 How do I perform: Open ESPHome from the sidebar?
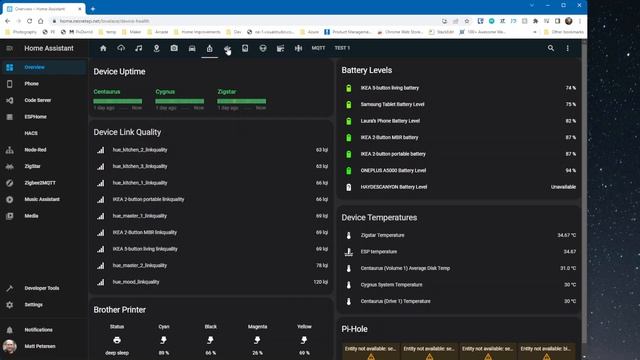pyautogui.click(x=43, y=117)
